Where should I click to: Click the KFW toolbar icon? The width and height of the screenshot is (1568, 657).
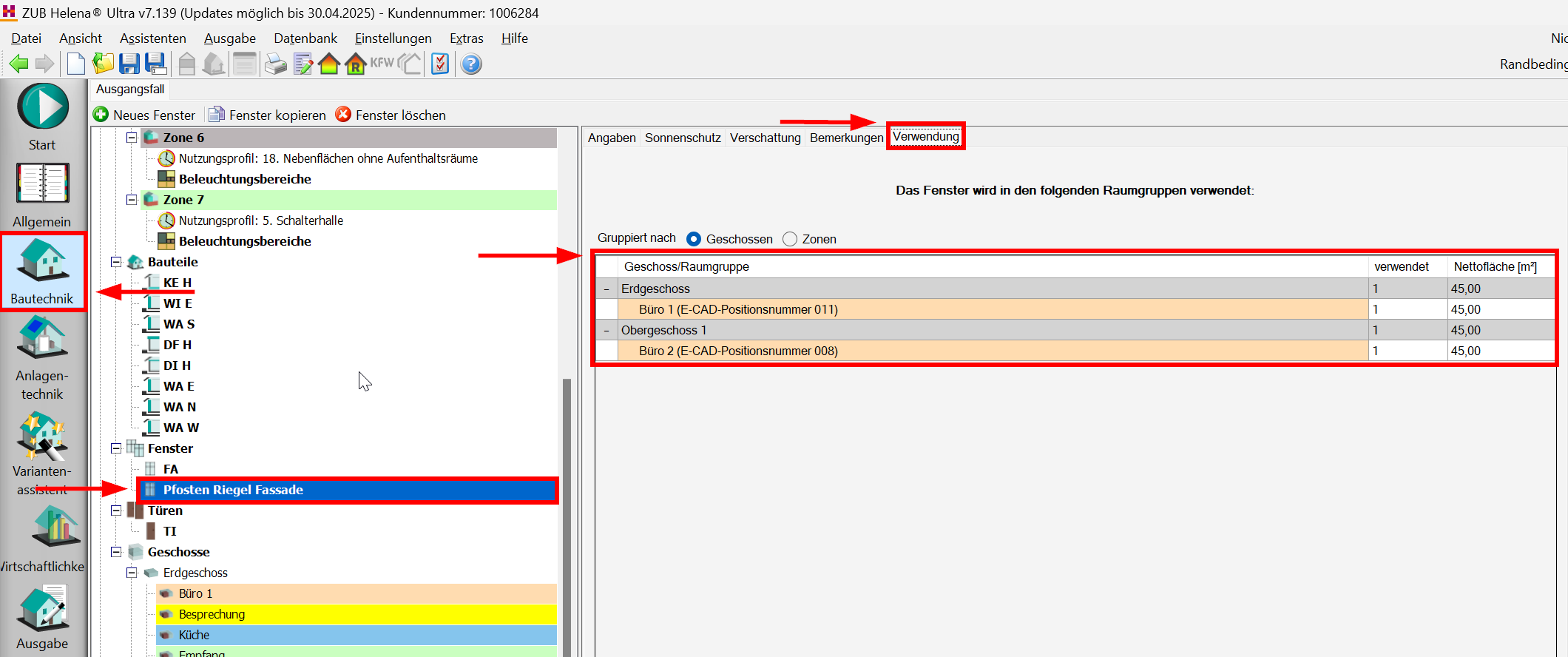pos(382,64)
